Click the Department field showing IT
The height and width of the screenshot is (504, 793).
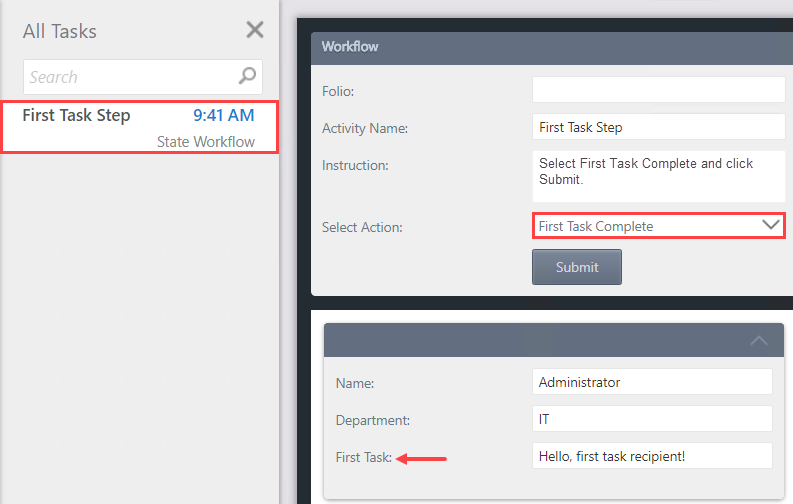[x=652, y=419]
